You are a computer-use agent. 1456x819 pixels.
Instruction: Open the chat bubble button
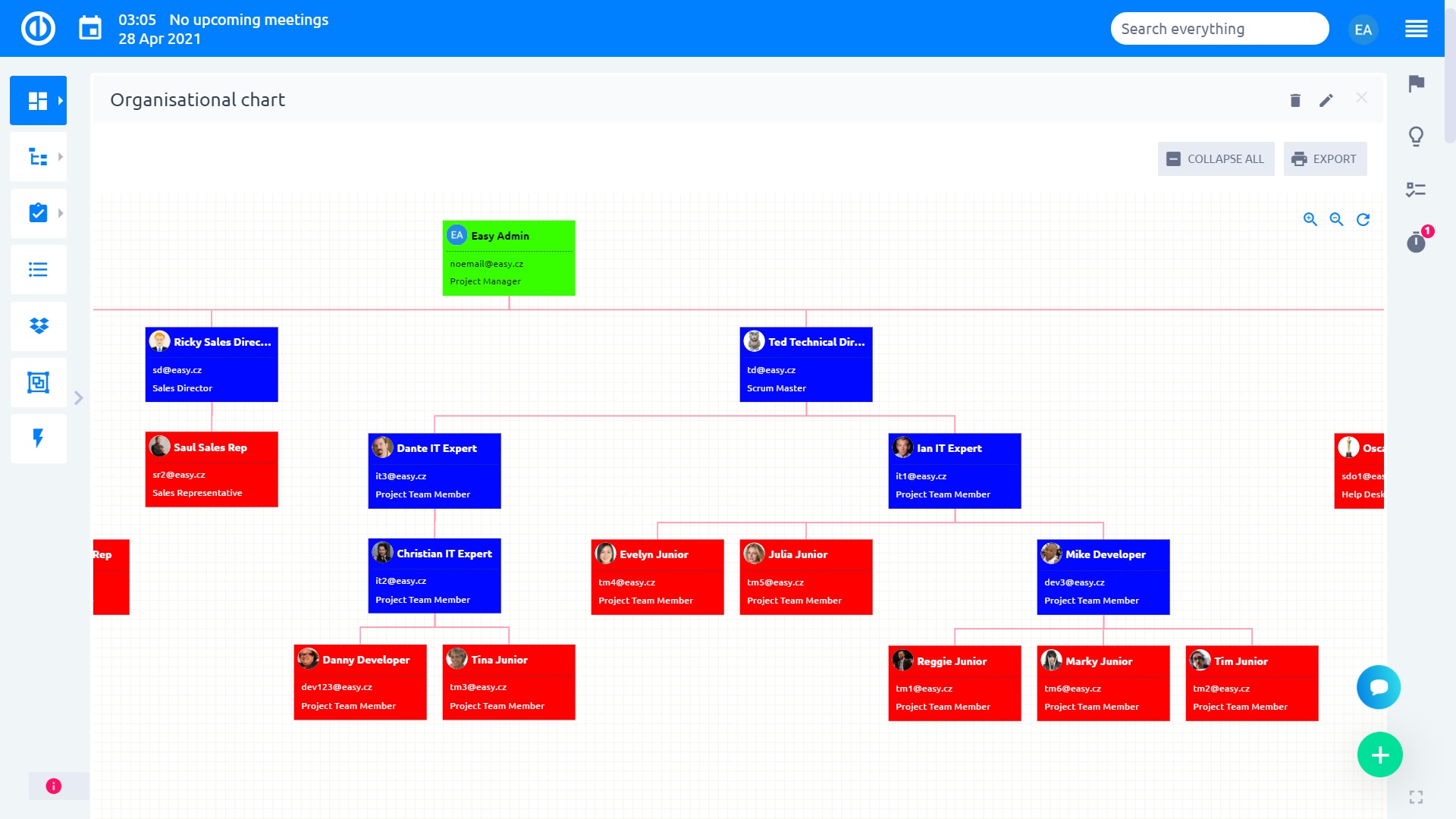[x=1378, y=687]
